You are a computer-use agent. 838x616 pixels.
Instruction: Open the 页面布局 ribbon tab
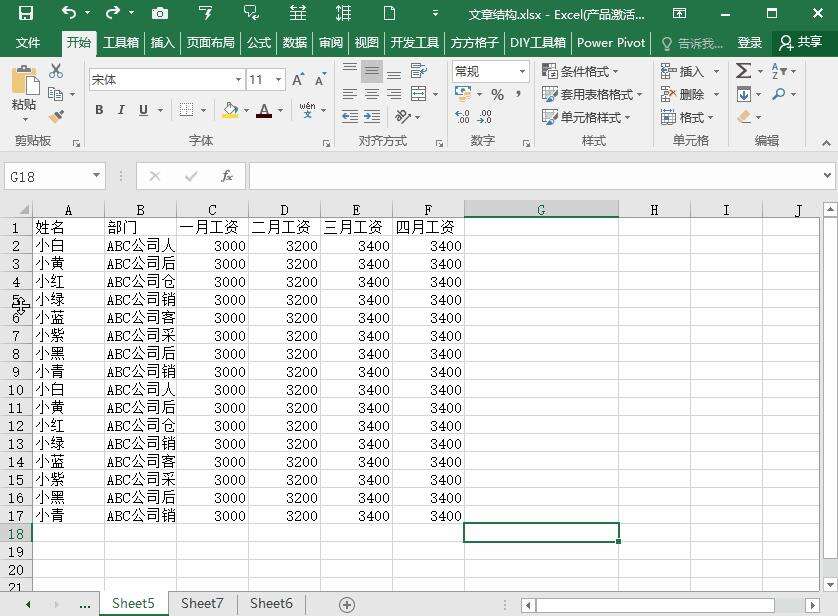coord(210,43)
